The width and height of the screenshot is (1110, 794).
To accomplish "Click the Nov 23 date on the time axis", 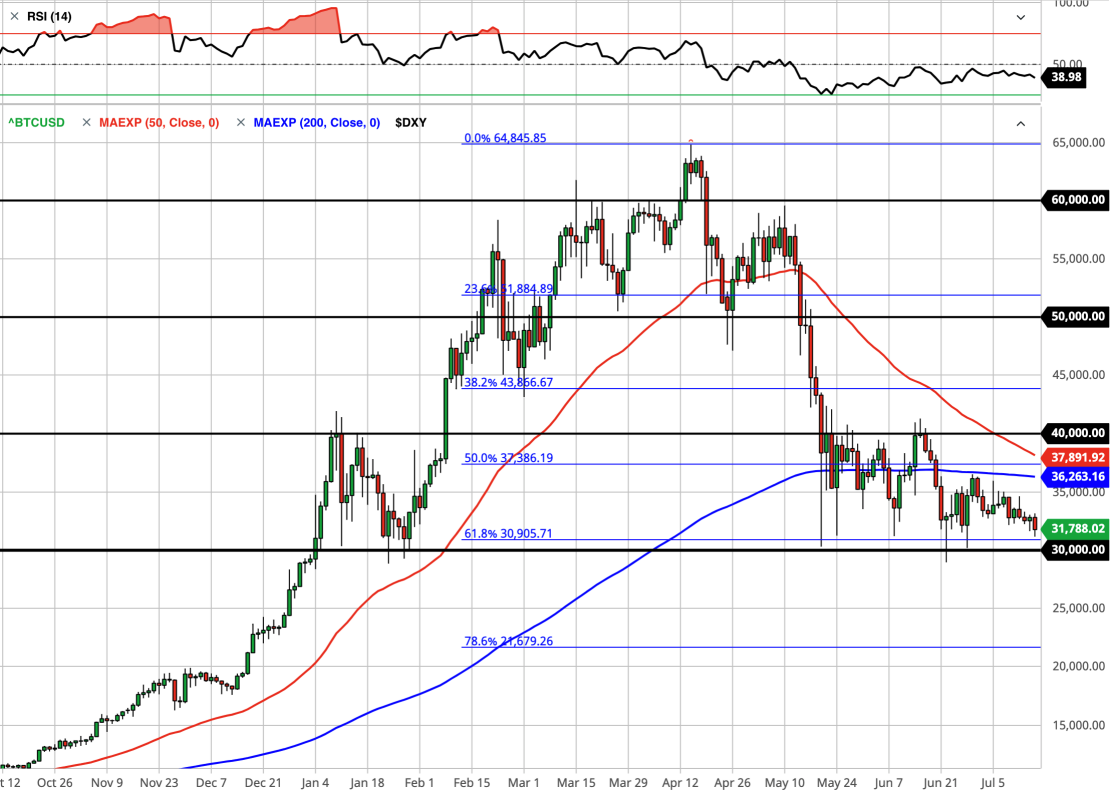I will pos(159,783).
